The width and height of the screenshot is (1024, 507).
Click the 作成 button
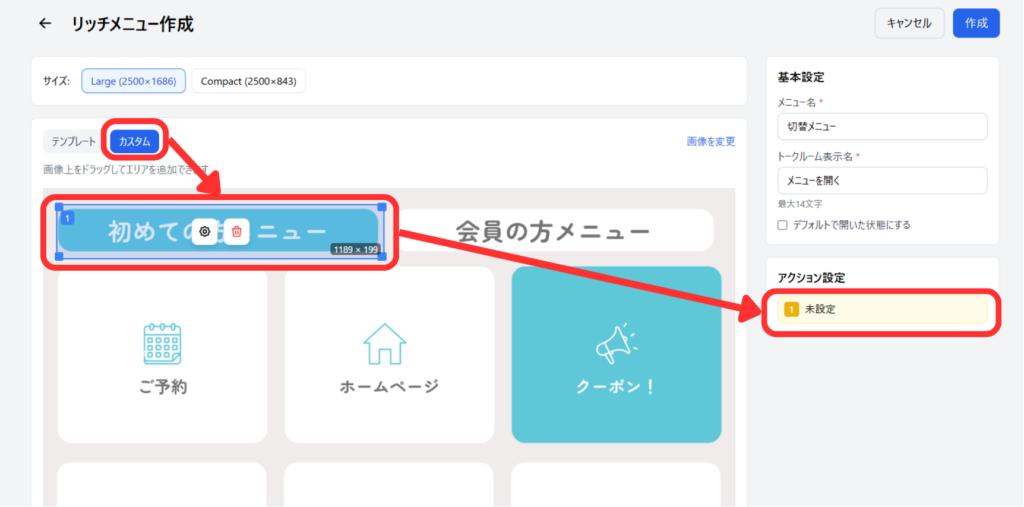pos(976,23)
